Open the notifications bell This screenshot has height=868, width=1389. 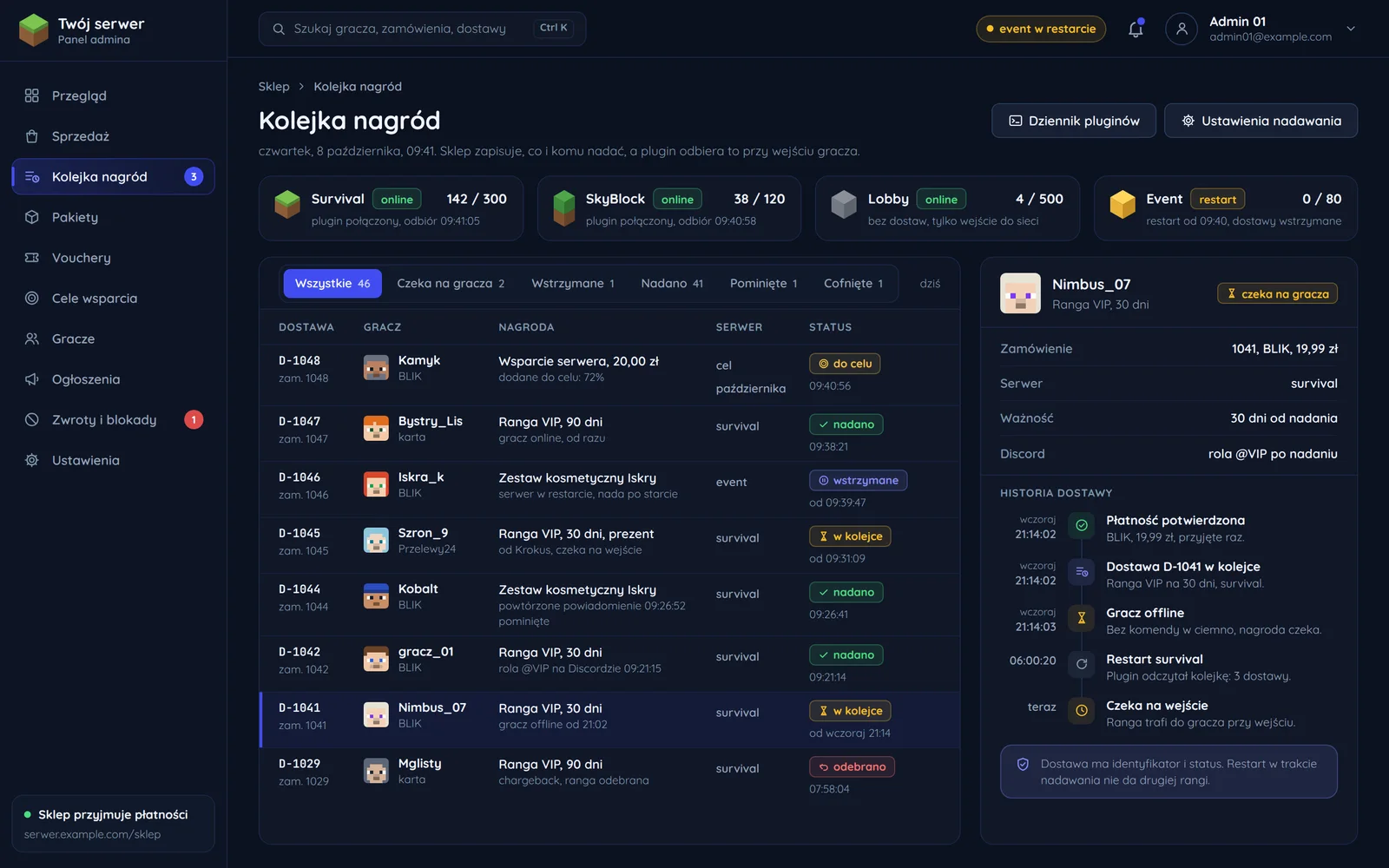(1136, 29)
